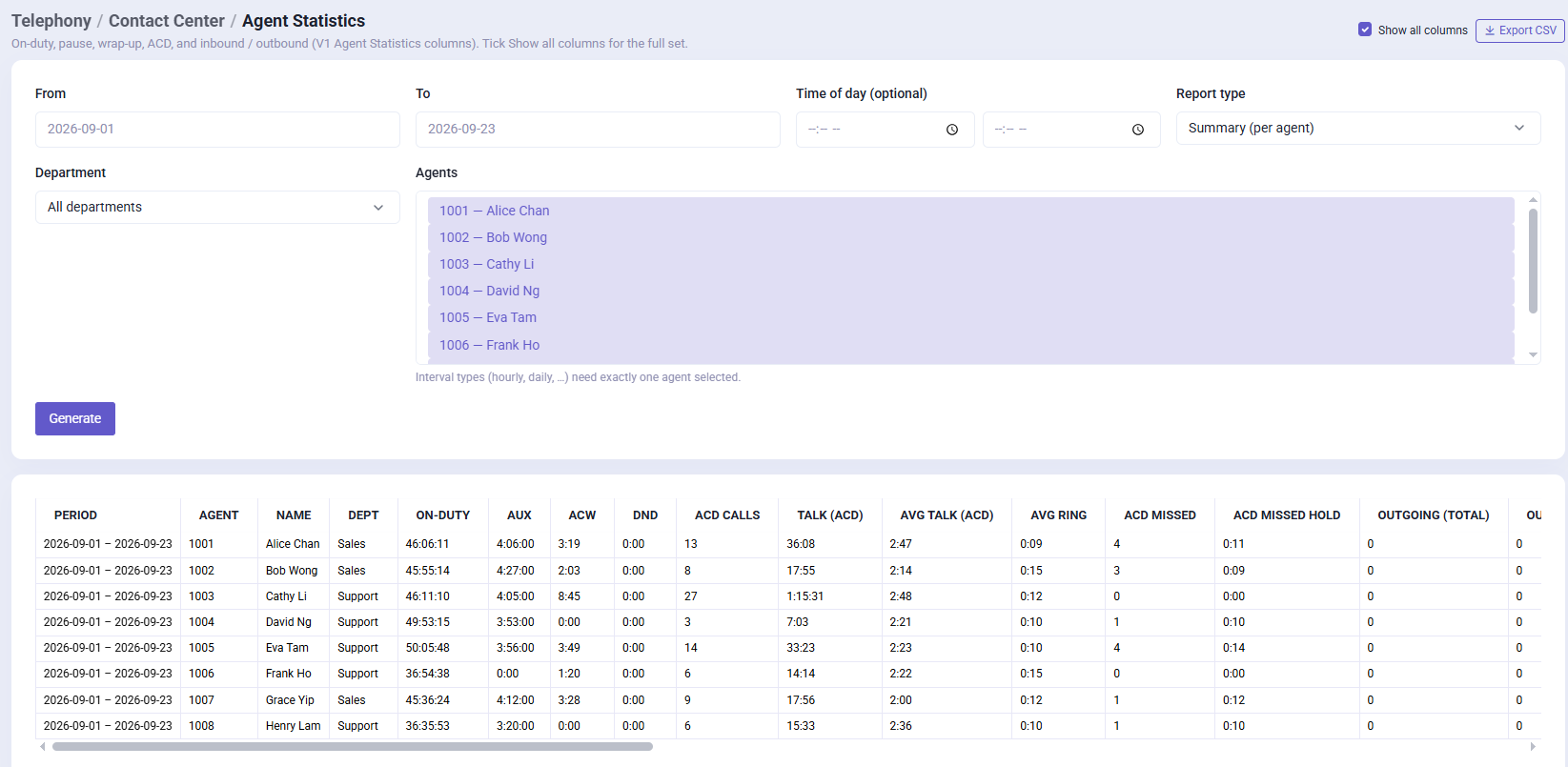This screenshot has width=1568, height=767.
Task: Untick the Show all columns checkbox
Action: [1365, 30]
